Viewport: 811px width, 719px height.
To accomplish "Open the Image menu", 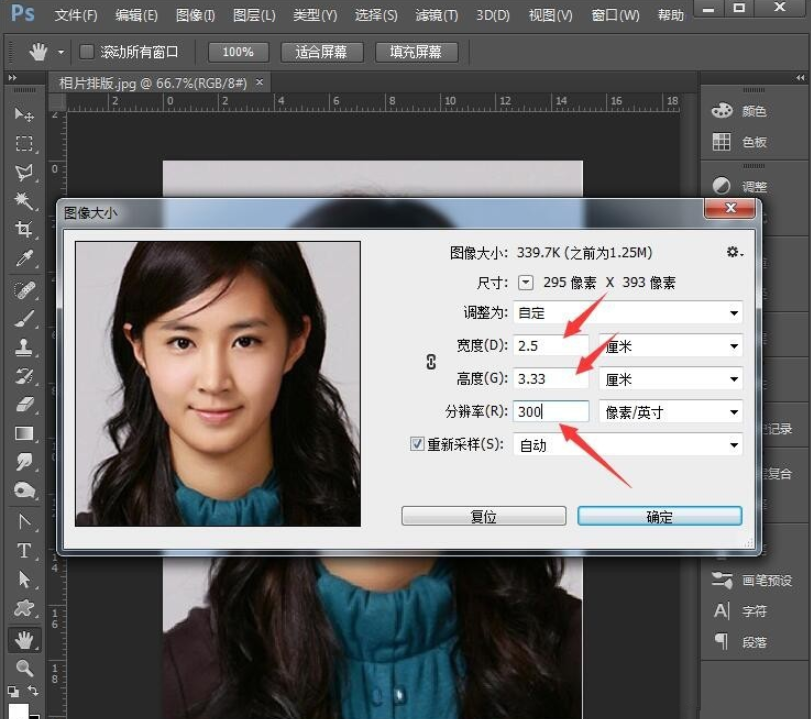I will tap(195, 15).
